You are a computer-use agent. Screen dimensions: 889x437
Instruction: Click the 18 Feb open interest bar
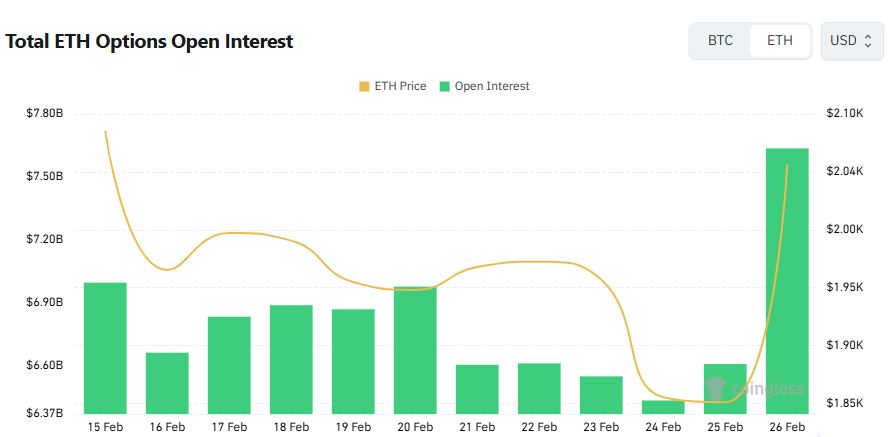[x=291, y=358]
